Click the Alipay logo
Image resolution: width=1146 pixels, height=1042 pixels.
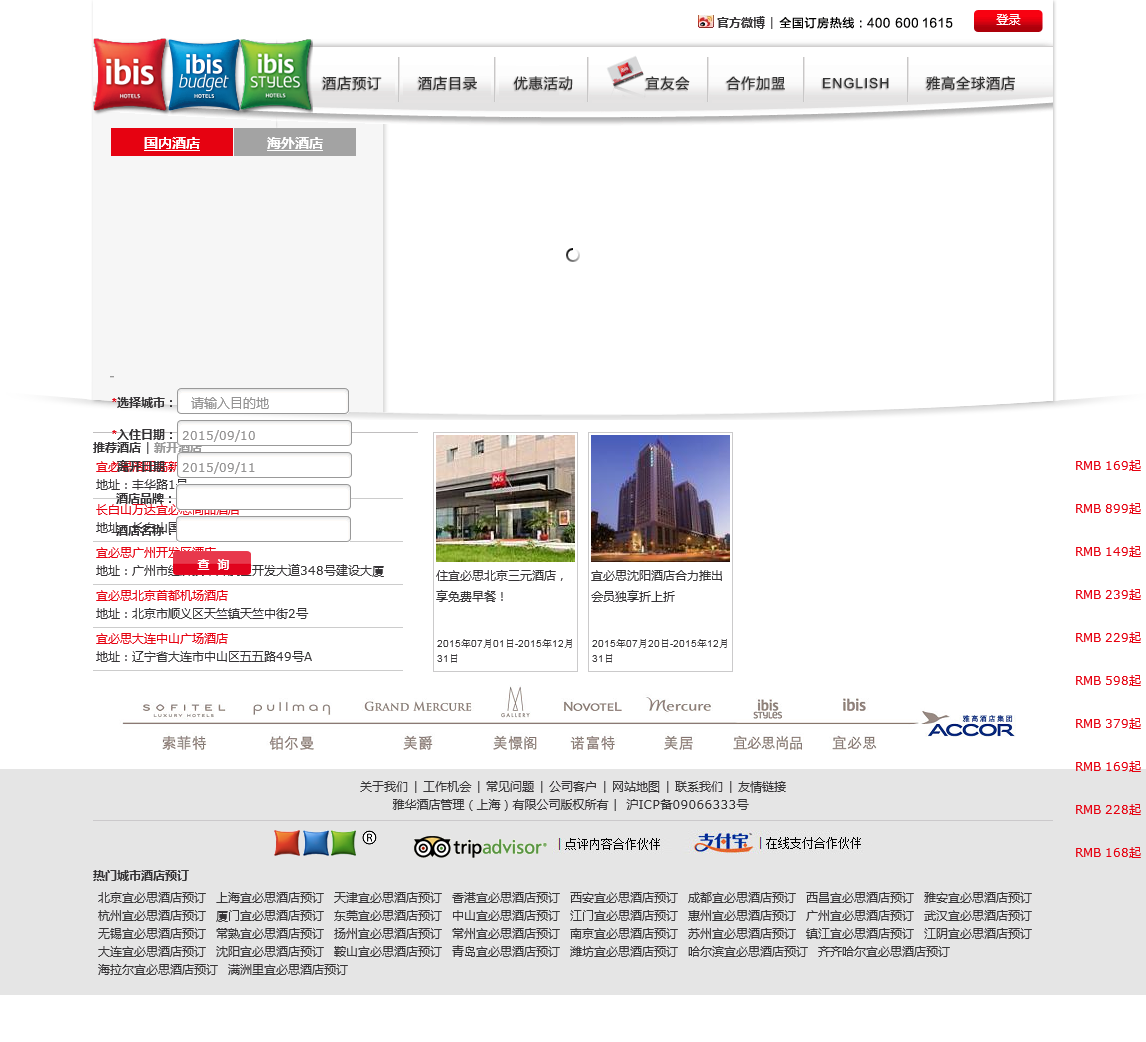coord(723,843)
